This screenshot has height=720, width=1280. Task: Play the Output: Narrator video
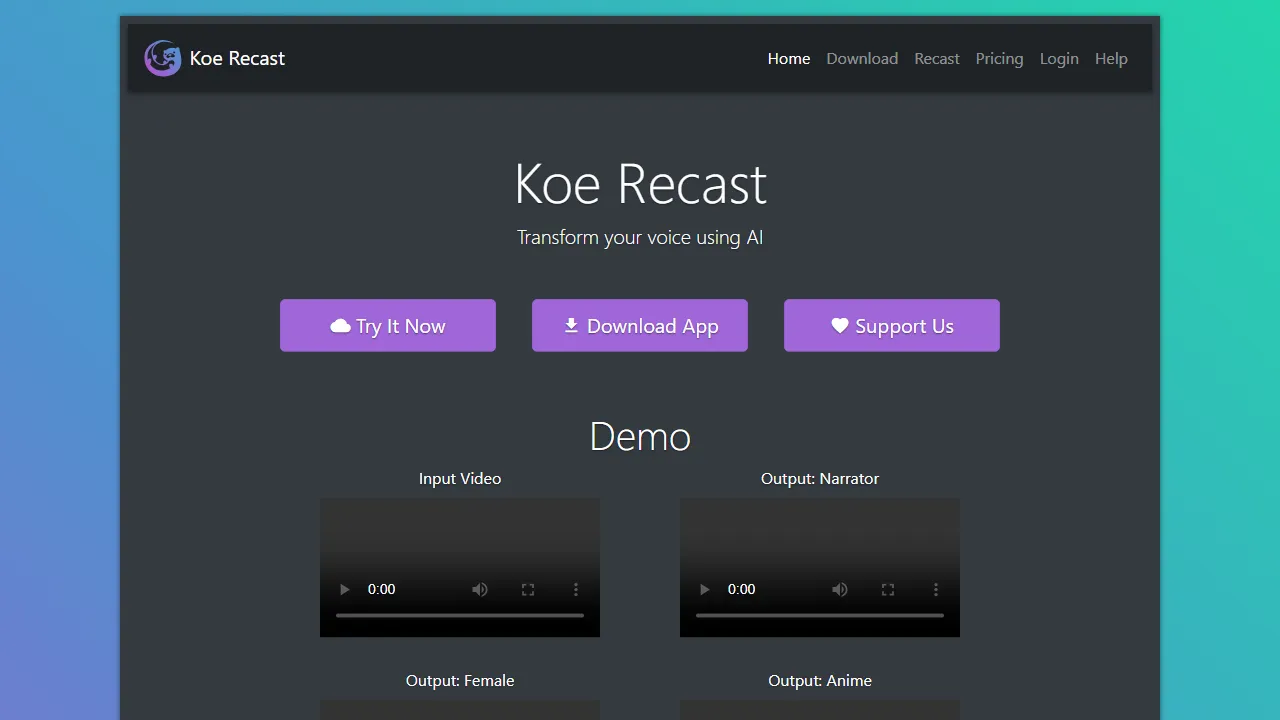click(704, 589)
